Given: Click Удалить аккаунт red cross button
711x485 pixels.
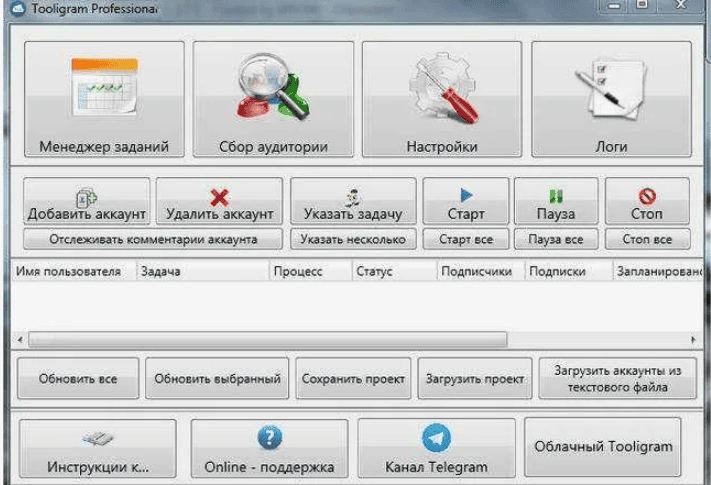Looking at the screenshot, I should coord(219,201).
